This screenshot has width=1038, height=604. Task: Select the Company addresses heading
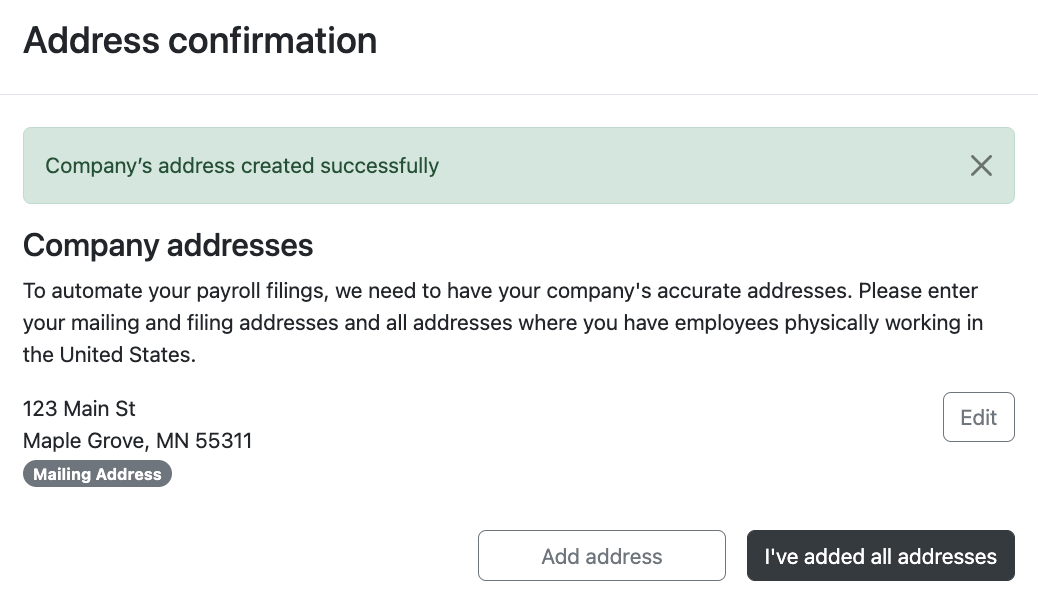pyautogui.click(x=168, y=245)
